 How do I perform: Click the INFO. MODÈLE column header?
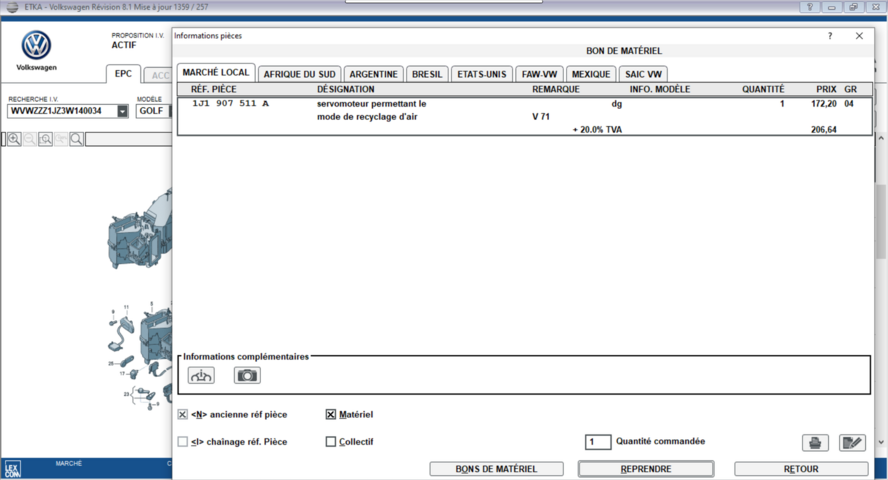pyautogui.click(x=660, y=89)
